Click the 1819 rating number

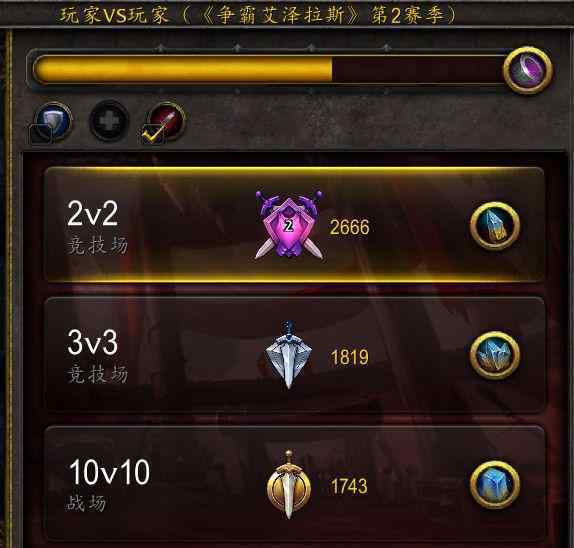coord(349,357)
